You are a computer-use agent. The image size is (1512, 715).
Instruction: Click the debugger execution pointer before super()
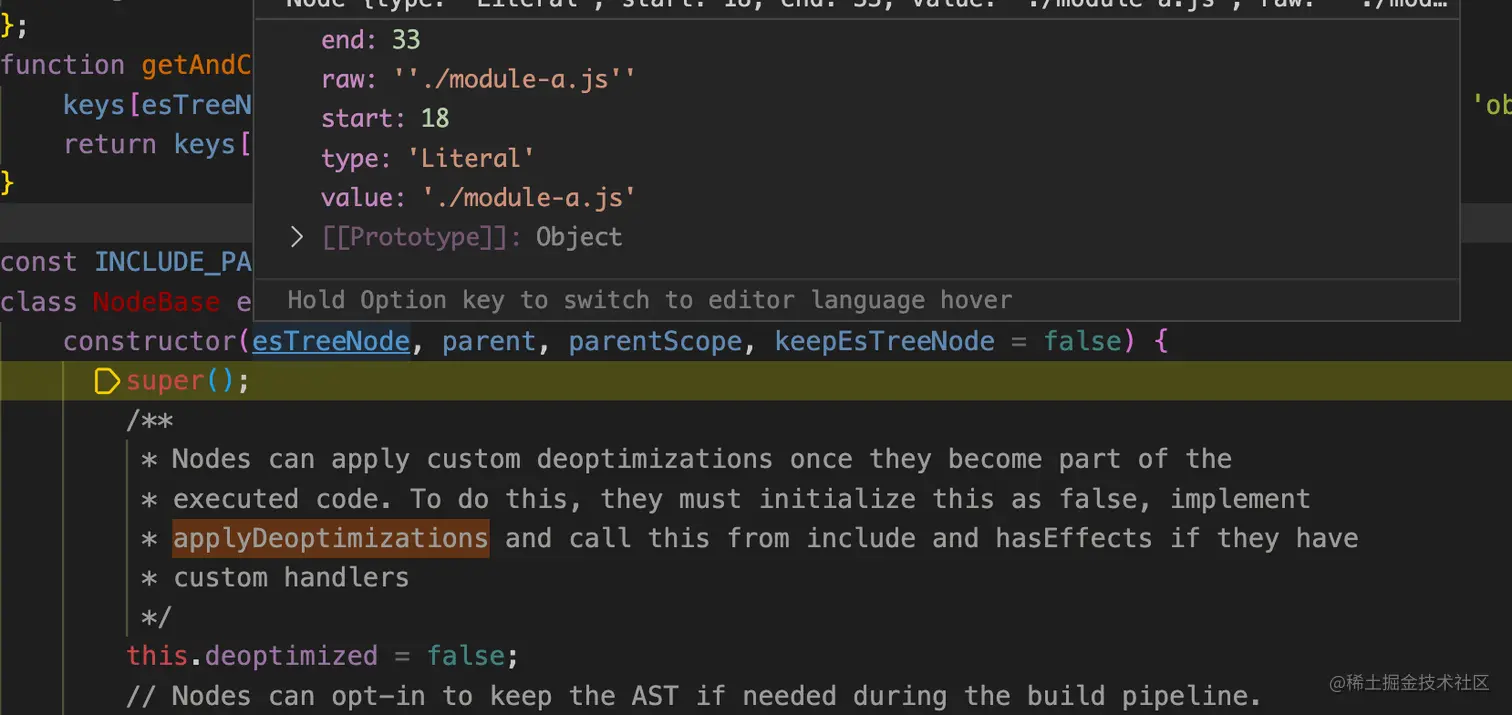107,381
